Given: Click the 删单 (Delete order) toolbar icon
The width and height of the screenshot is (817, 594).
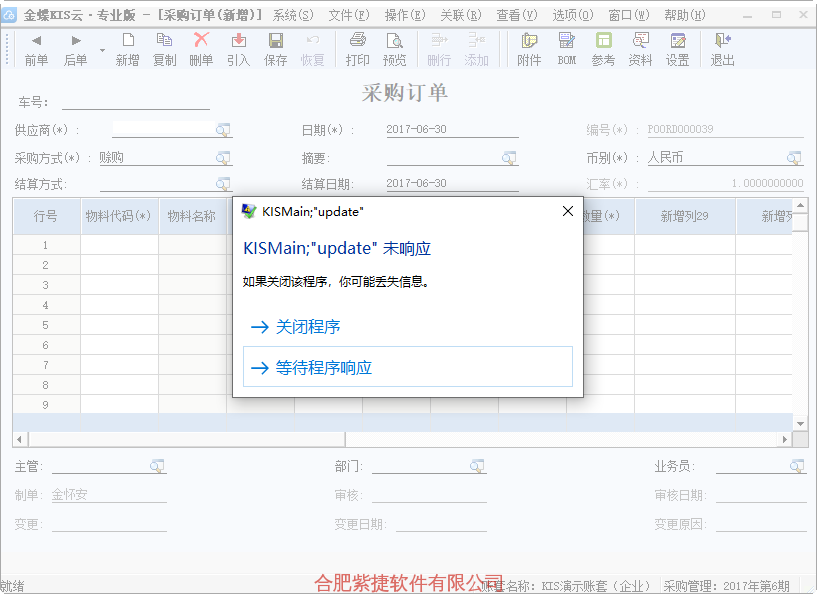Looking at the screenshot, I should (201, 48).
